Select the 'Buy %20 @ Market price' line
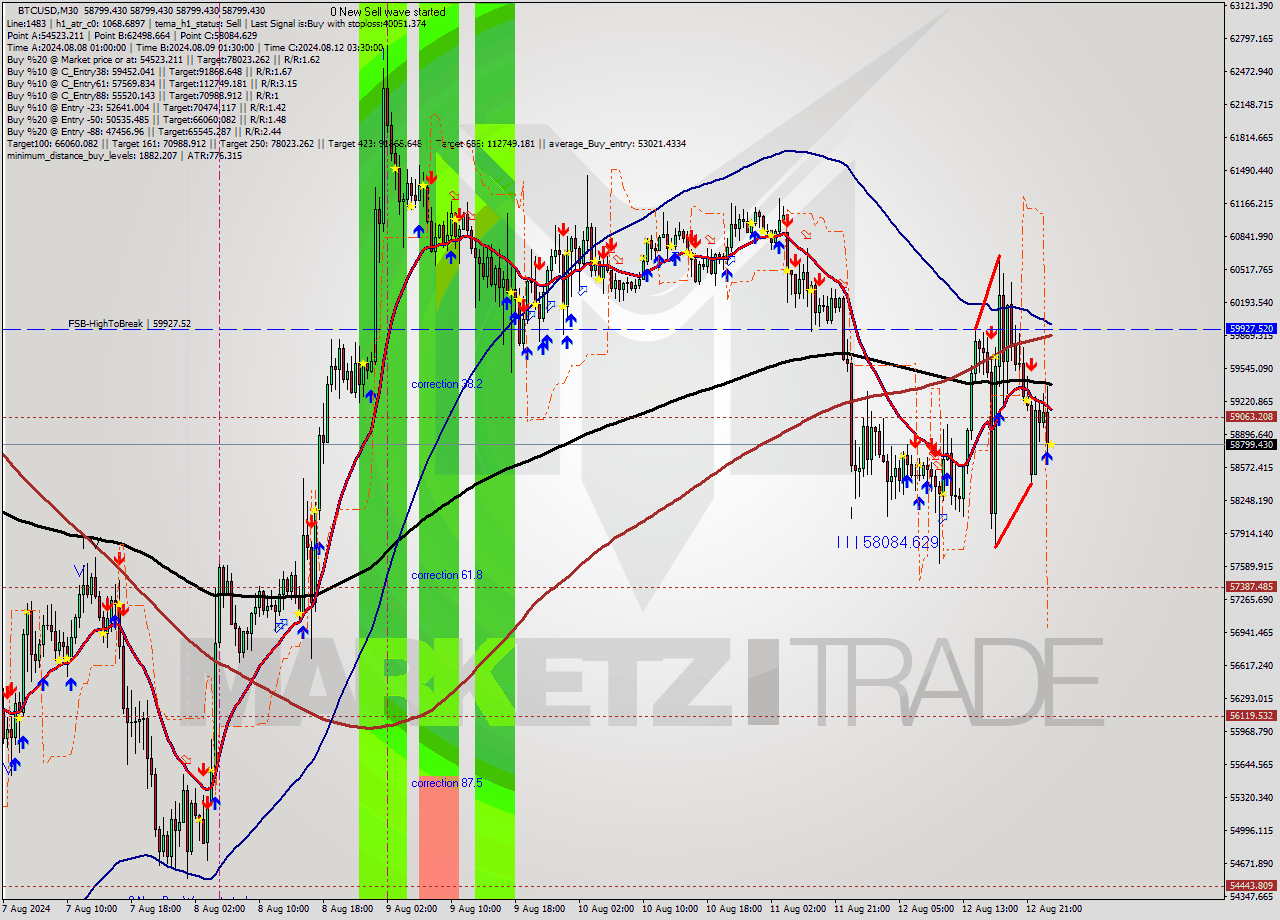 point(164,59)
